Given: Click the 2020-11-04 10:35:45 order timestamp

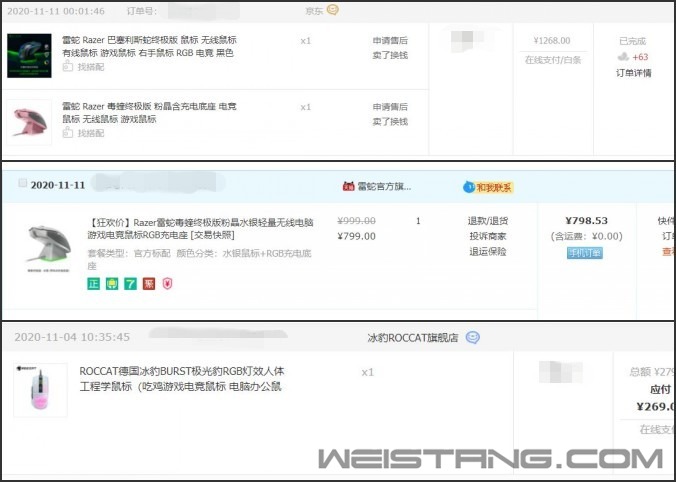Looking at the screenshot, I should coord(72,337).
